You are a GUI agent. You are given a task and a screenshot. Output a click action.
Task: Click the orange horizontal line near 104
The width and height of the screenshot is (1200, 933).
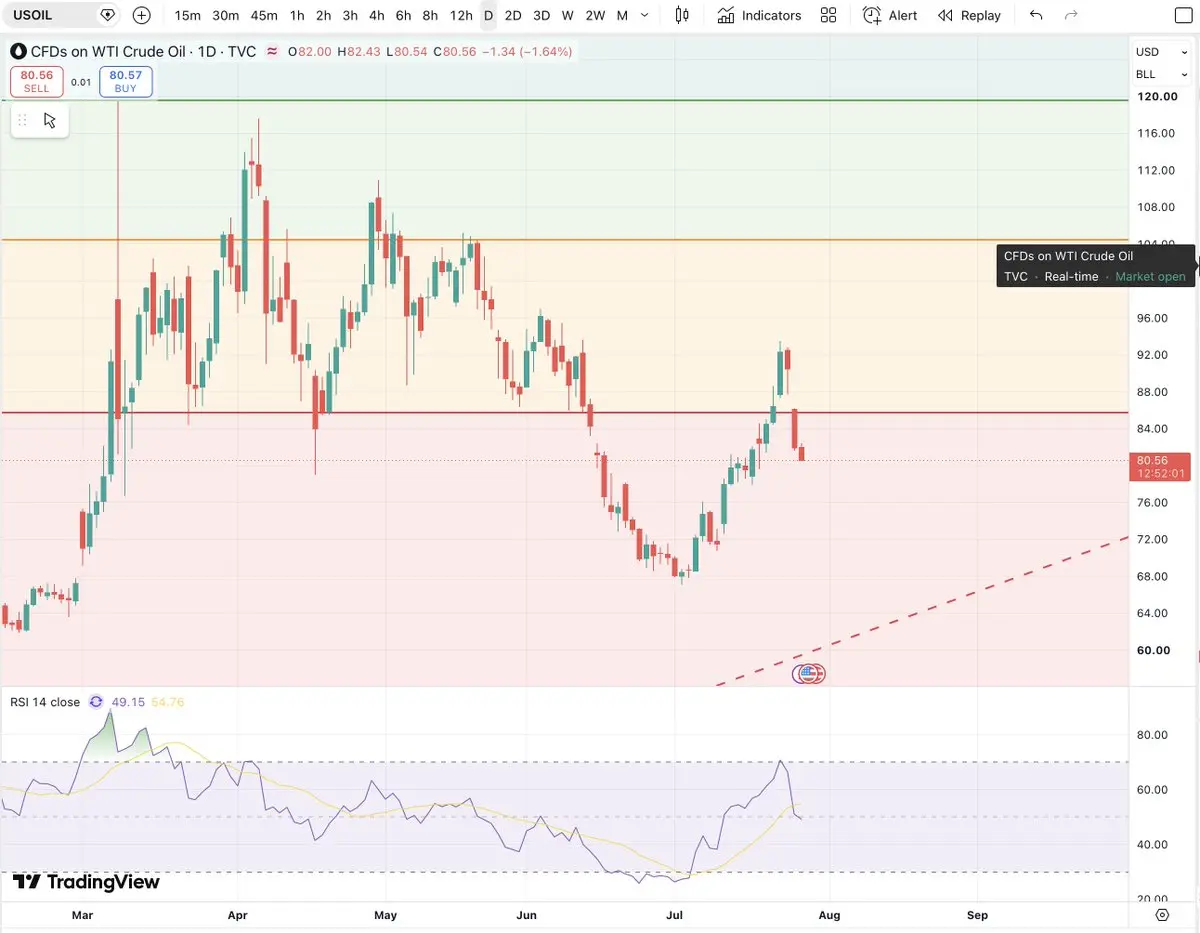[x=565, y=239]
